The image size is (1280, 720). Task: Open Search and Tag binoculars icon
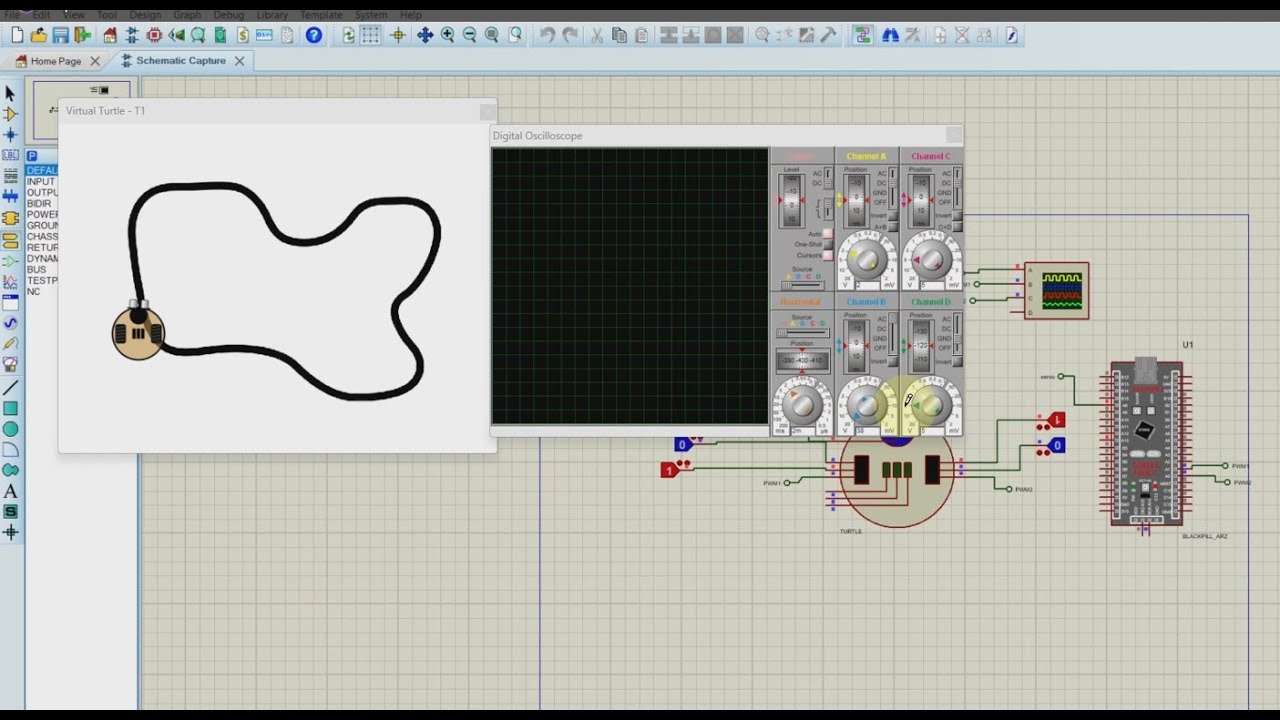(890, 35)
